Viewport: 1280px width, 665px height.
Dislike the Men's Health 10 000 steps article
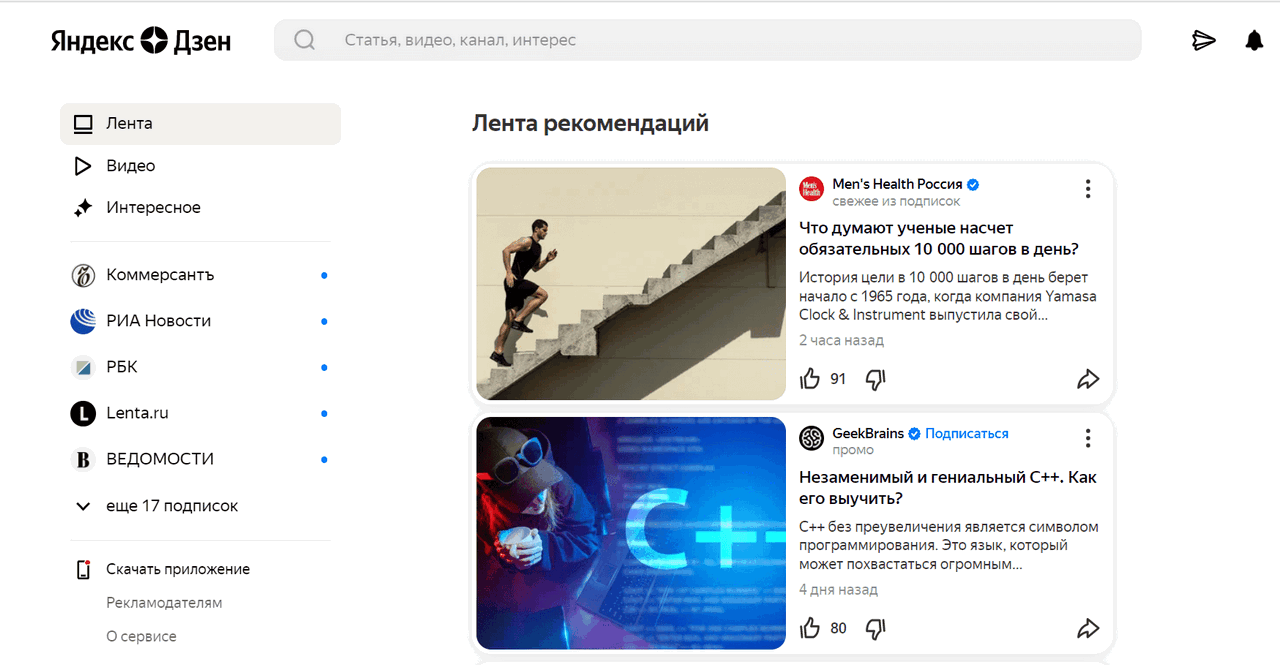coord(875,379)
